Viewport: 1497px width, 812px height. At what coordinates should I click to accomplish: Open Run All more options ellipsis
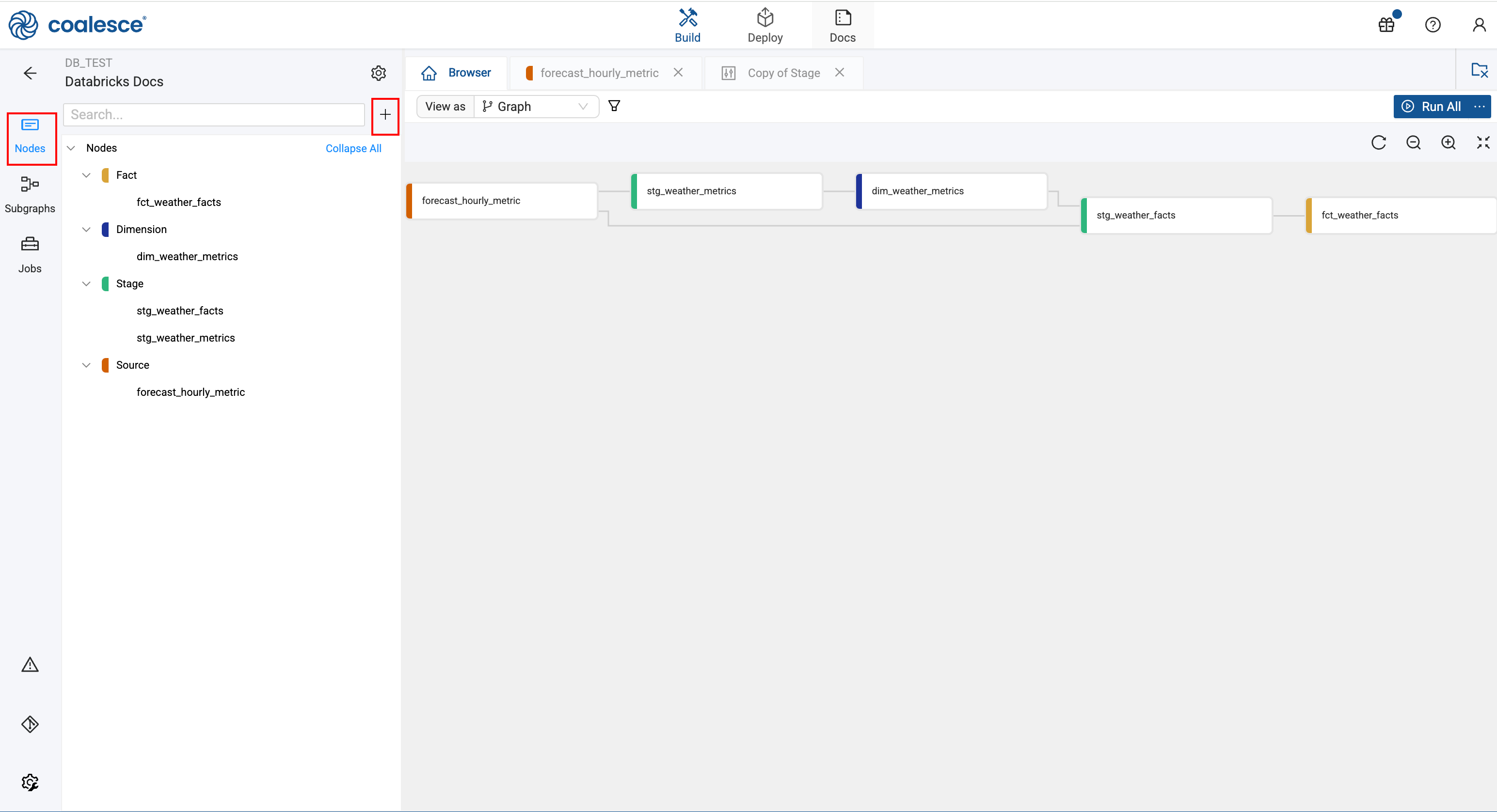[1479, 106]
